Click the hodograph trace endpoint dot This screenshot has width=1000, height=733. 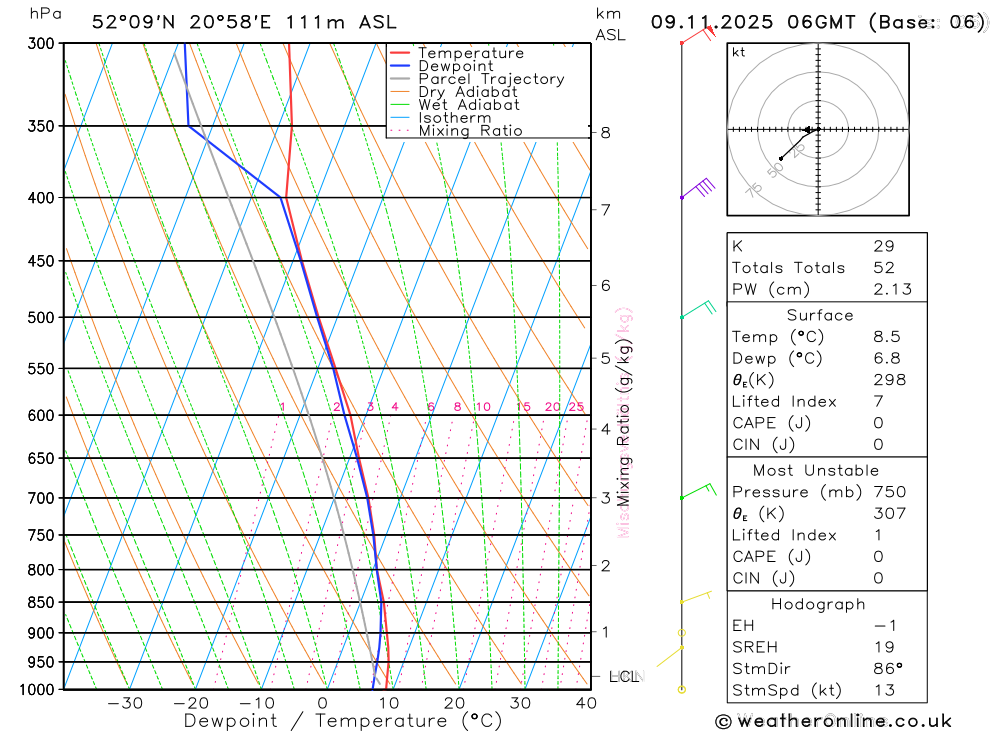coord(781,159)
